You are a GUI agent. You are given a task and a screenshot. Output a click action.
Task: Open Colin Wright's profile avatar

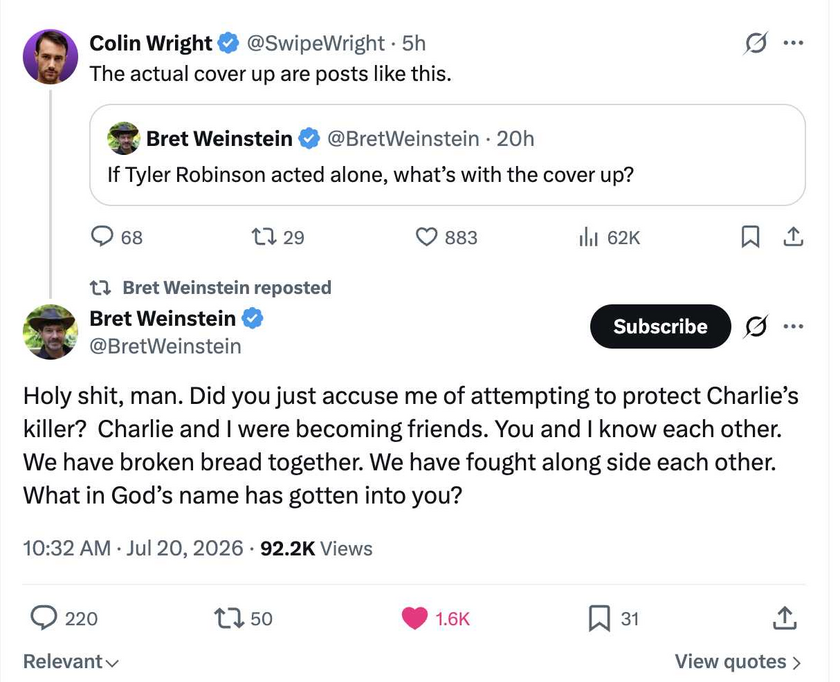pos(50,57)
